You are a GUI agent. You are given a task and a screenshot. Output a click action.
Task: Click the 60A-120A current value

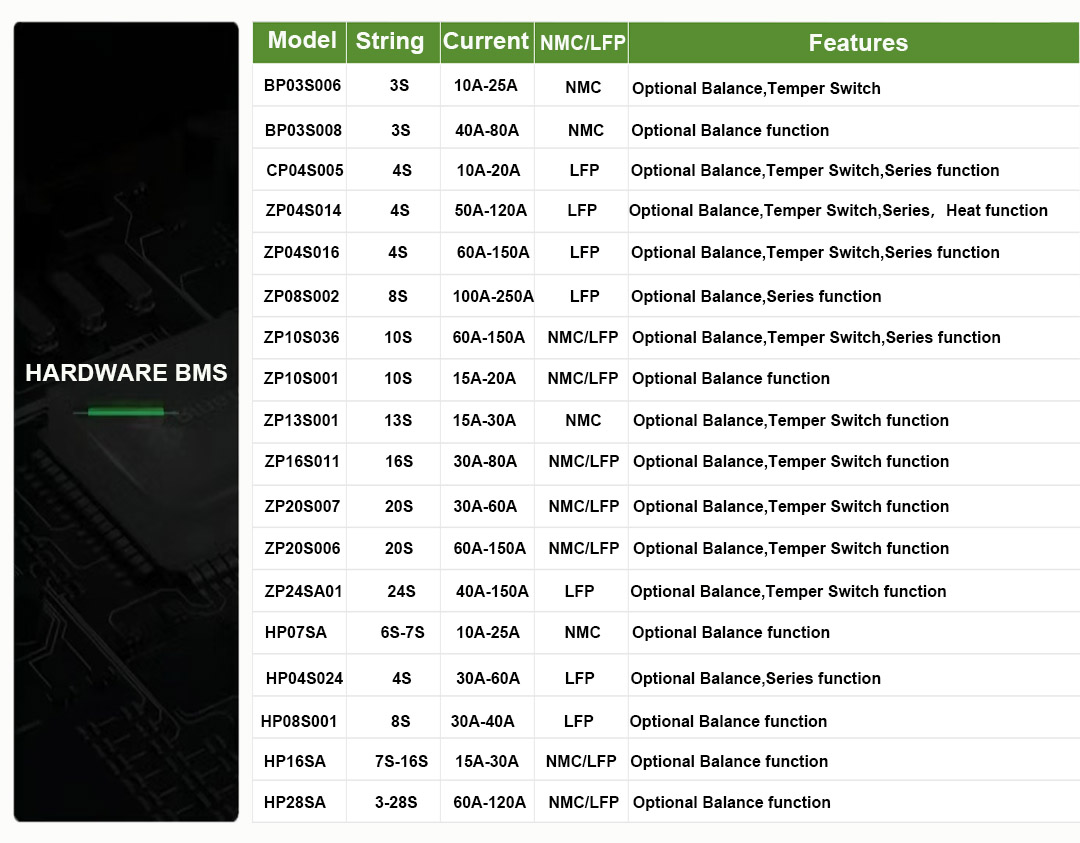coord(490,802)
